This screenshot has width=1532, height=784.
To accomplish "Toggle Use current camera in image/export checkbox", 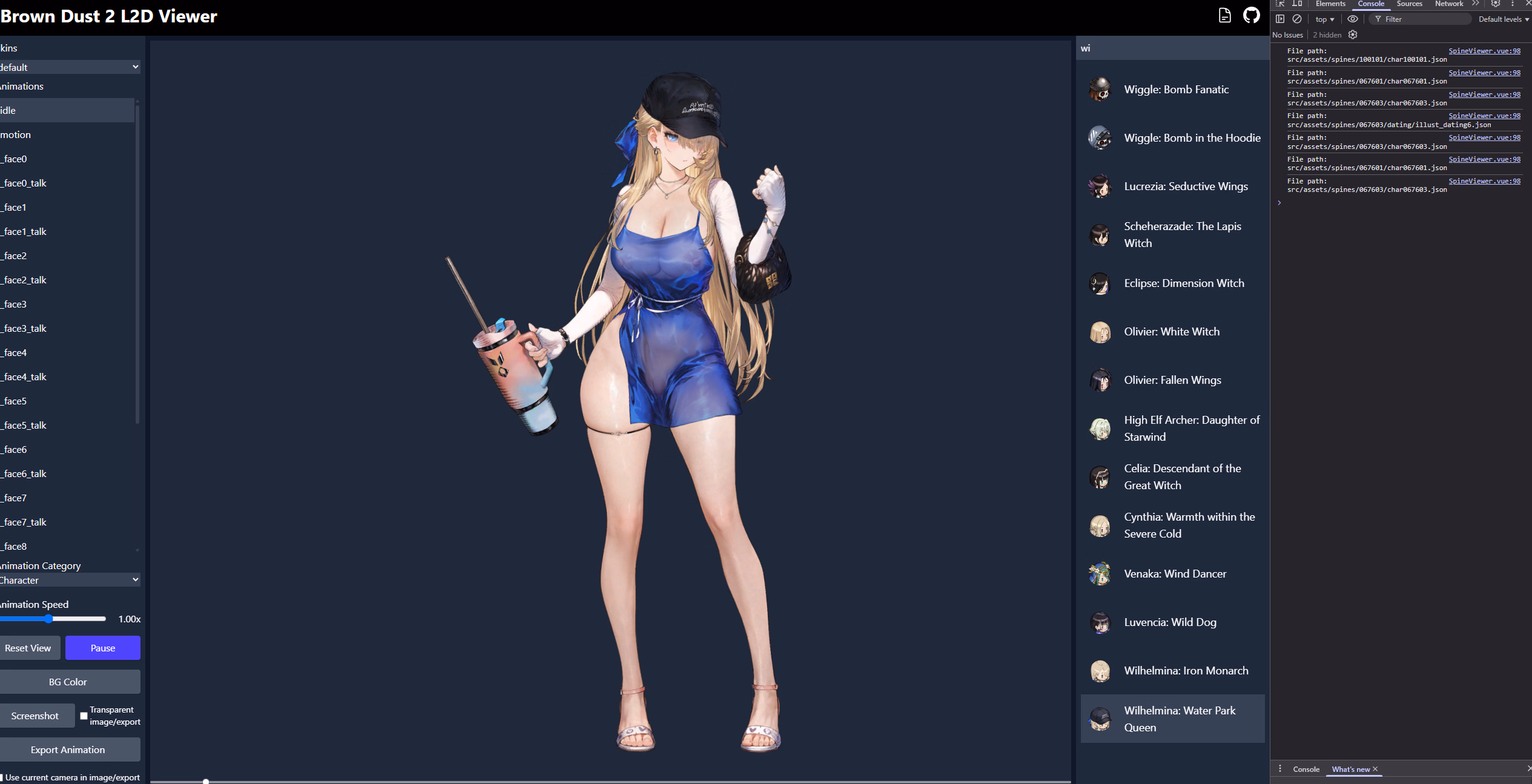I will pos(1,777).
